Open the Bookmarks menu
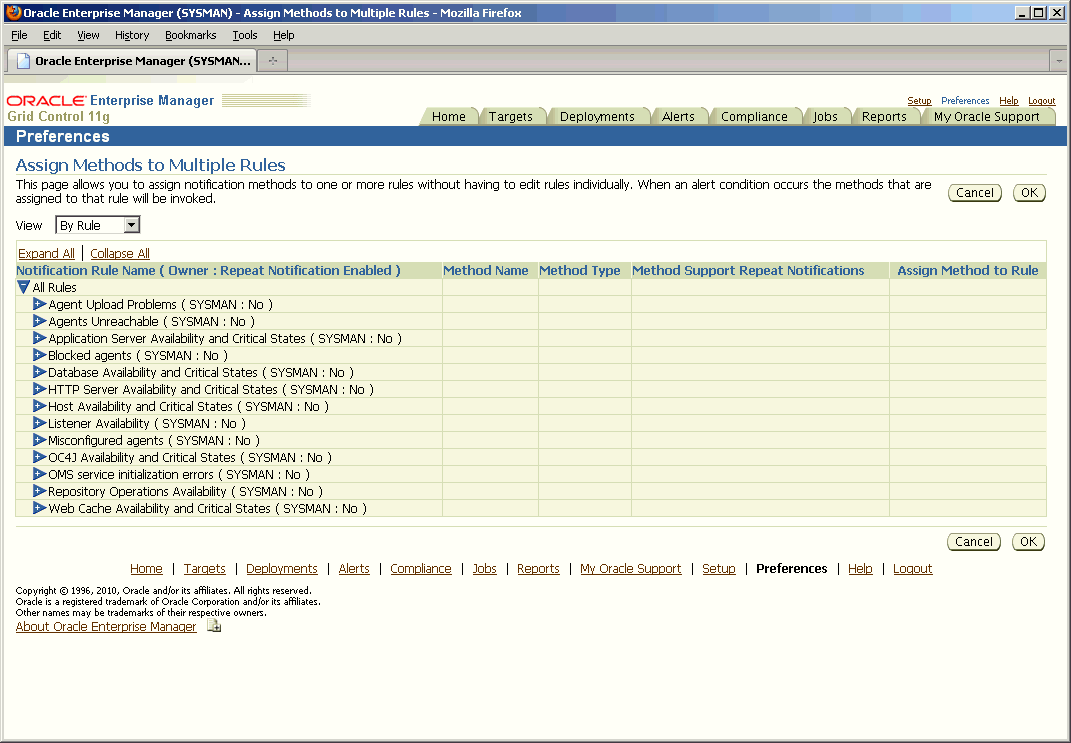This screenshot has height=743, width=1071. (191, 35)
